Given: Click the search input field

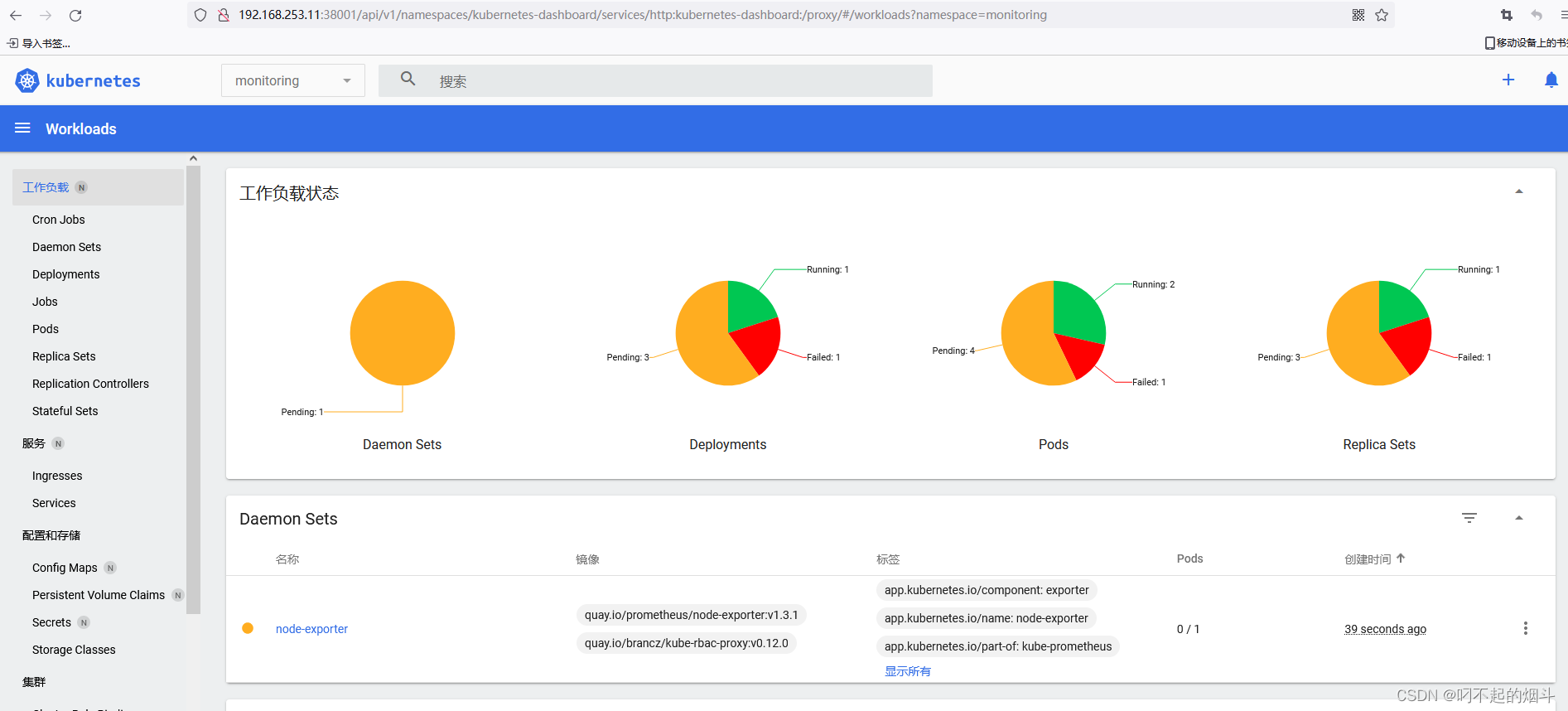Looking at the screenshot, I should (655, 80).
